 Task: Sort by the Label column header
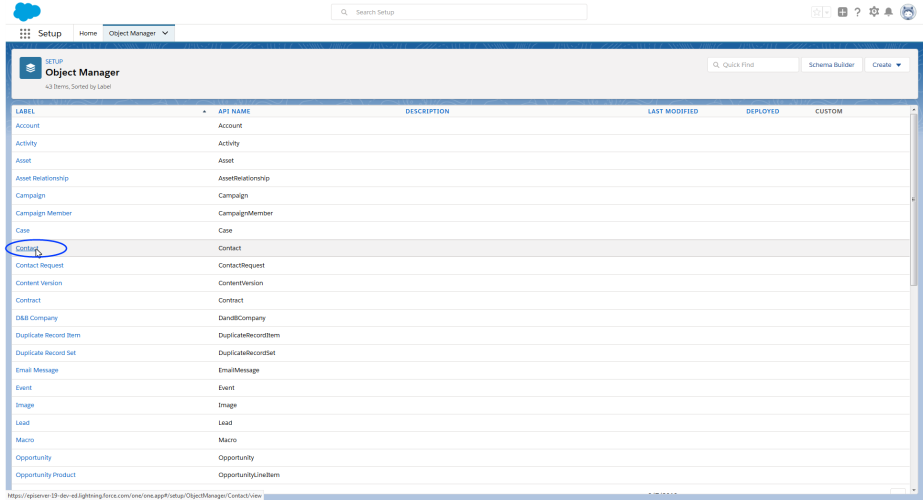click(x=25, y=111)
